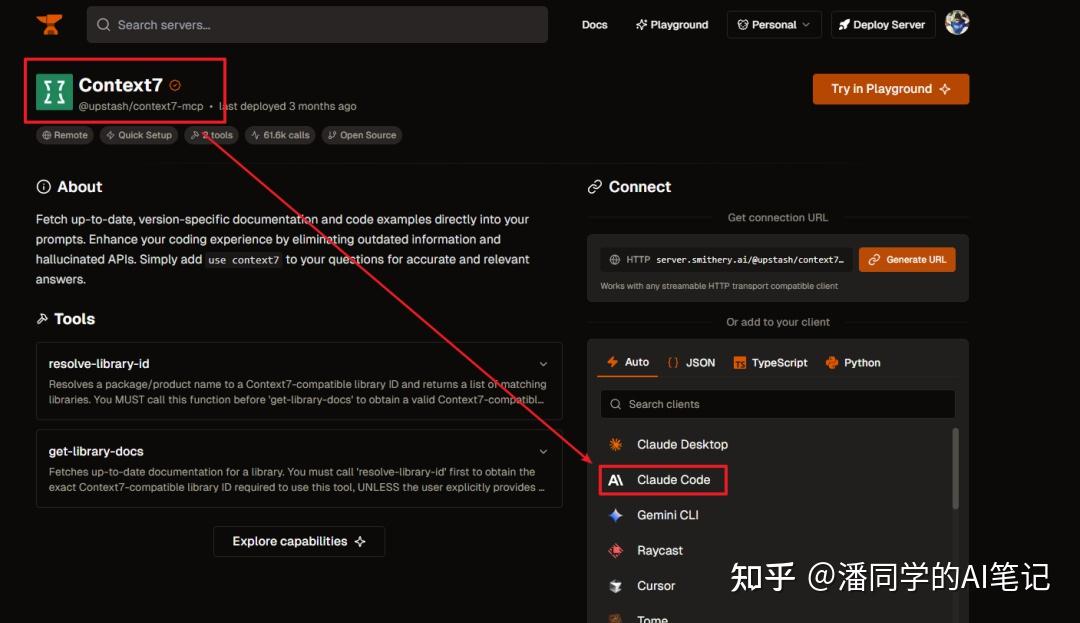1080x623 pixels.
Task: Click the Smithery orange logo
Action: (x=50, y=24)
